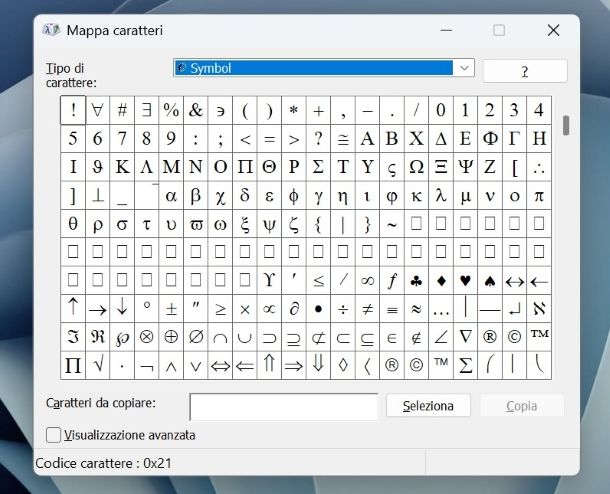Screen dimensions: 610x494
Task: Select the aleph symbol
Action: pos(539,309)
